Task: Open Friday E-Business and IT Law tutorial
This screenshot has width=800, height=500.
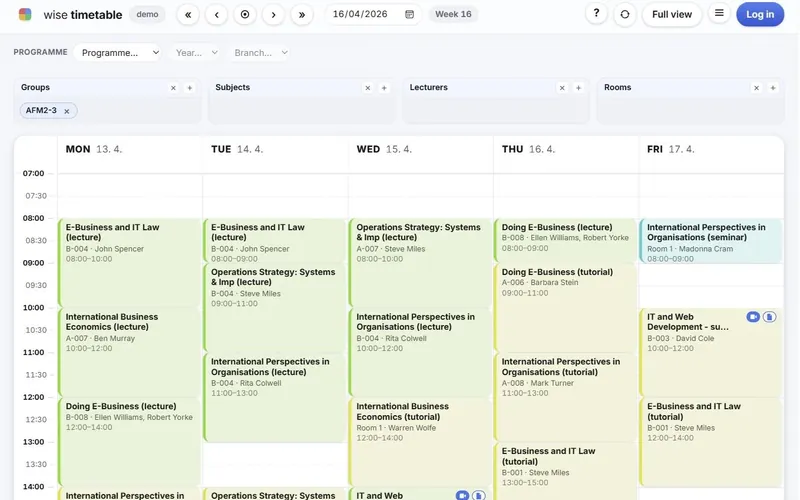Action: point(711,442)
